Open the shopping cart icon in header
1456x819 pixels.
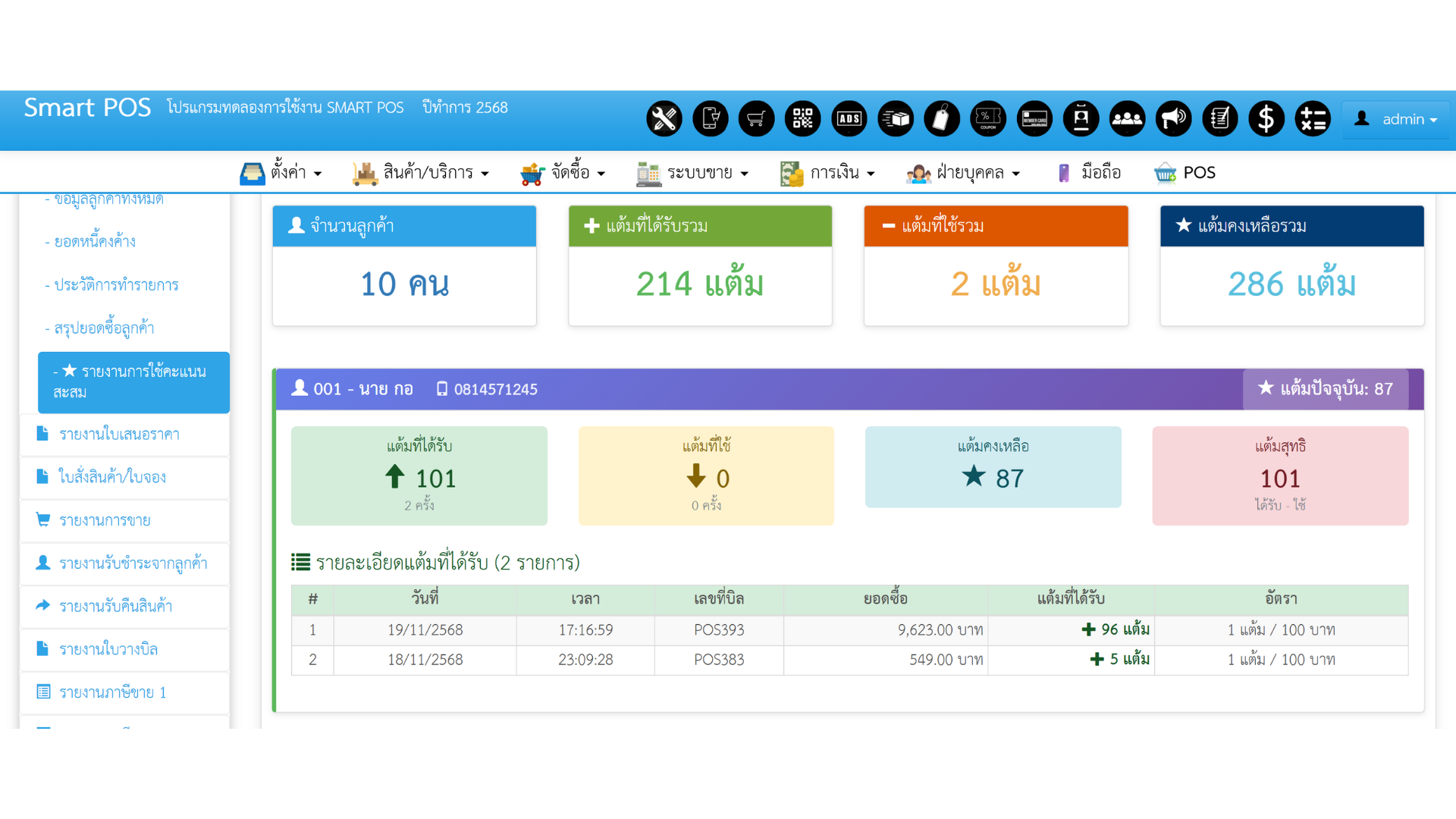click(756, 119)
